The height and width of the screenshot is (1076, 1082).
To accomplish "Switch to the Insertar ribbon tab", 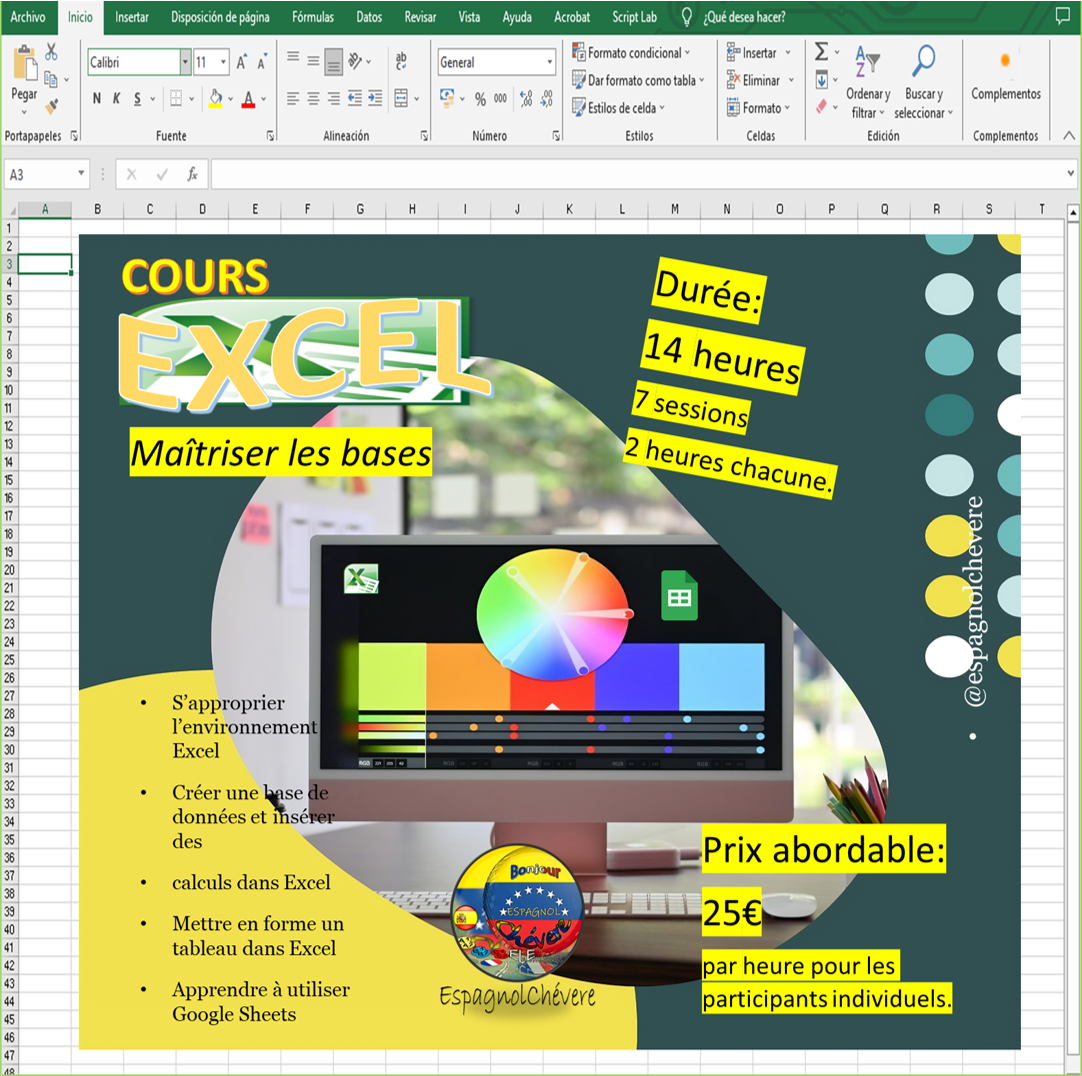I will 132,17.
